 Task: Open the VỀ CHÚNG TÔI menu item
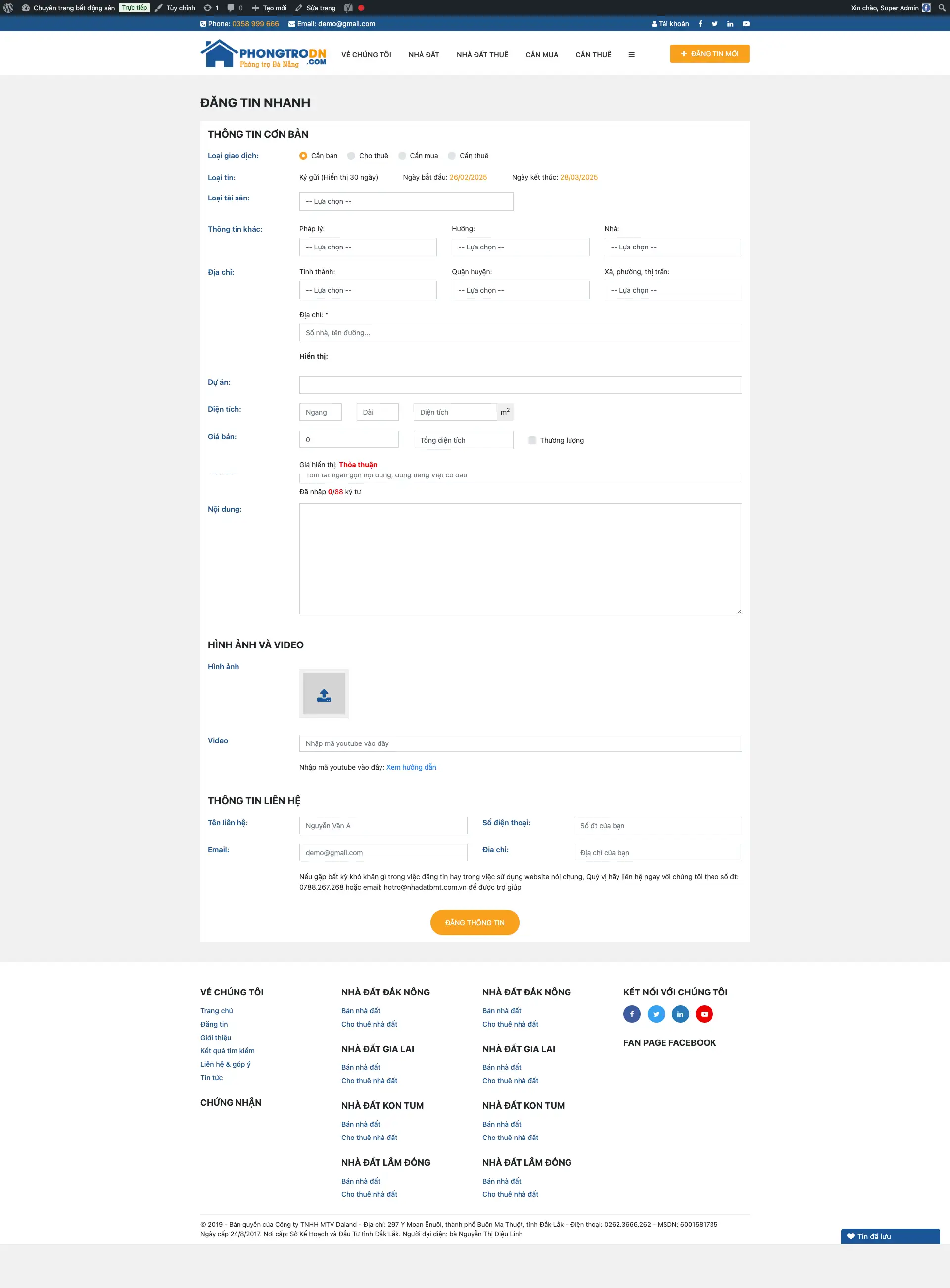366,55
